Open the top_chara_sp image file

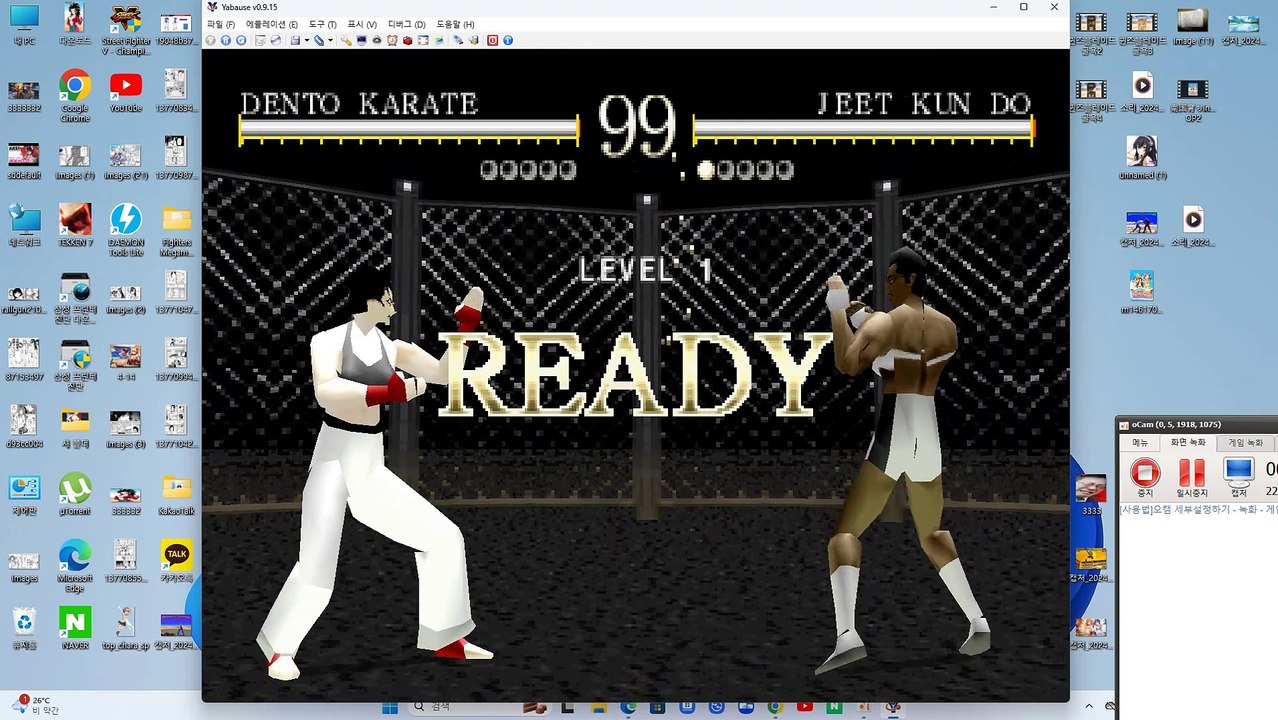coord(125,628)
